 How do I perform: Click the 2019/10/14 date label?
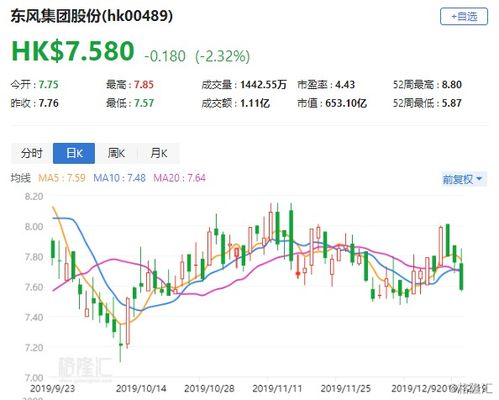141,389
